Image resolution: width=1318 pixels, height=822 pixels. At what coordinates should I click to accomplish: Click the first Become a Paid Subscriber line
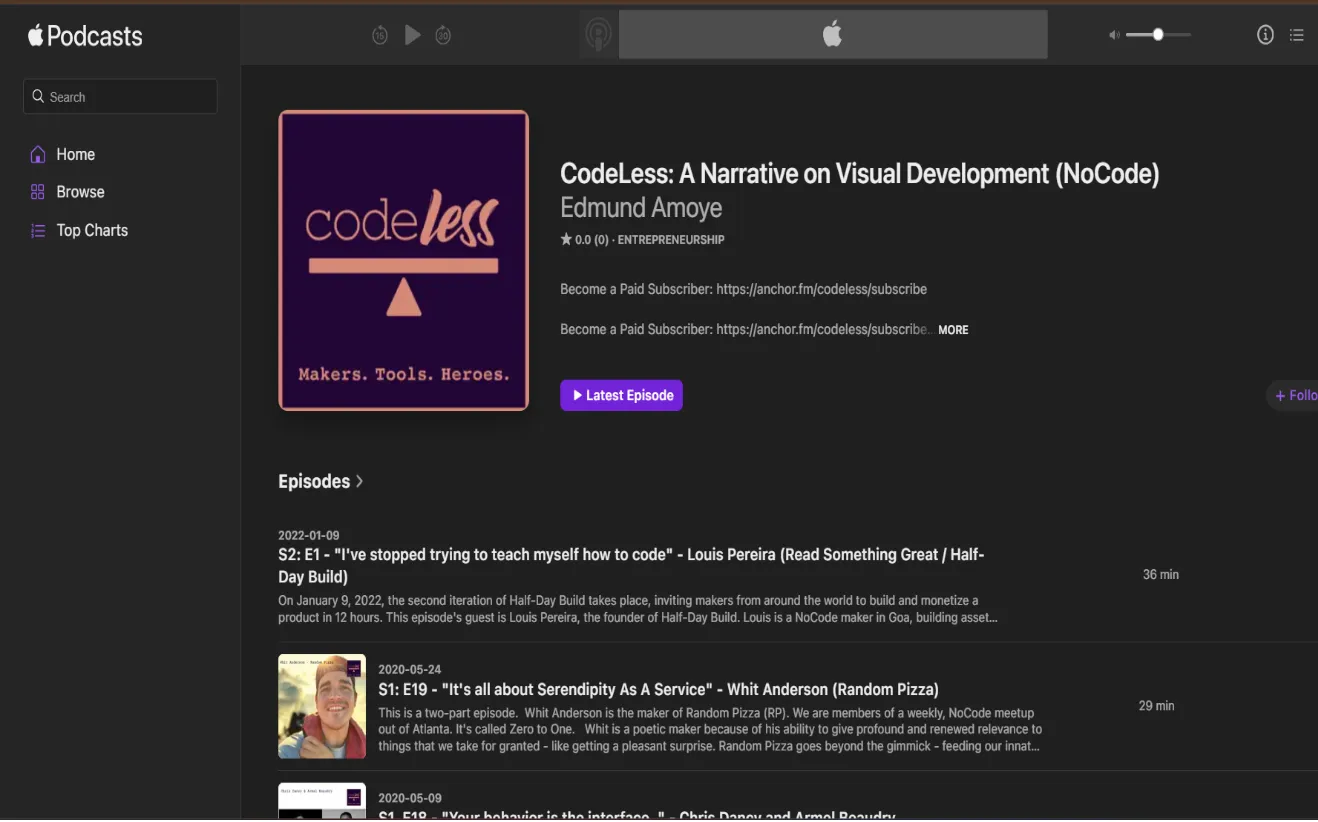pyautogui.click(x=743, y=289)
